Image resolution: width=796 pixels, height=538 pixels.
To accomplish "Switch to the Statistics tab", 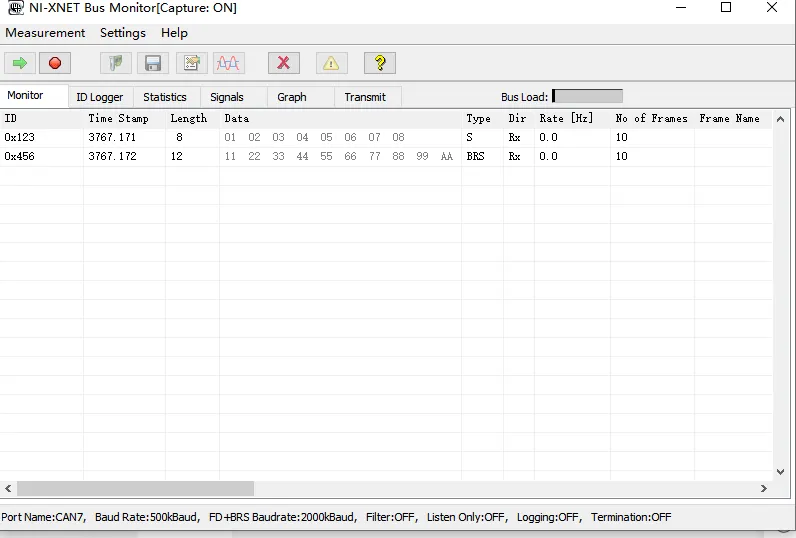I will [167, 97].
